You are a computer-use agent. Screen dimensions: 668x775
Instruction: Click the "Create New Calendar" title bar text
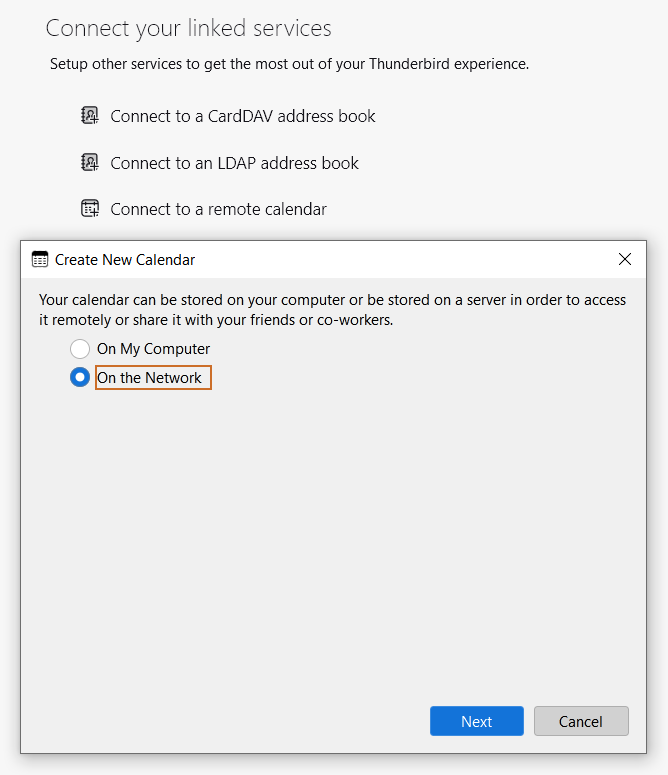125,260
